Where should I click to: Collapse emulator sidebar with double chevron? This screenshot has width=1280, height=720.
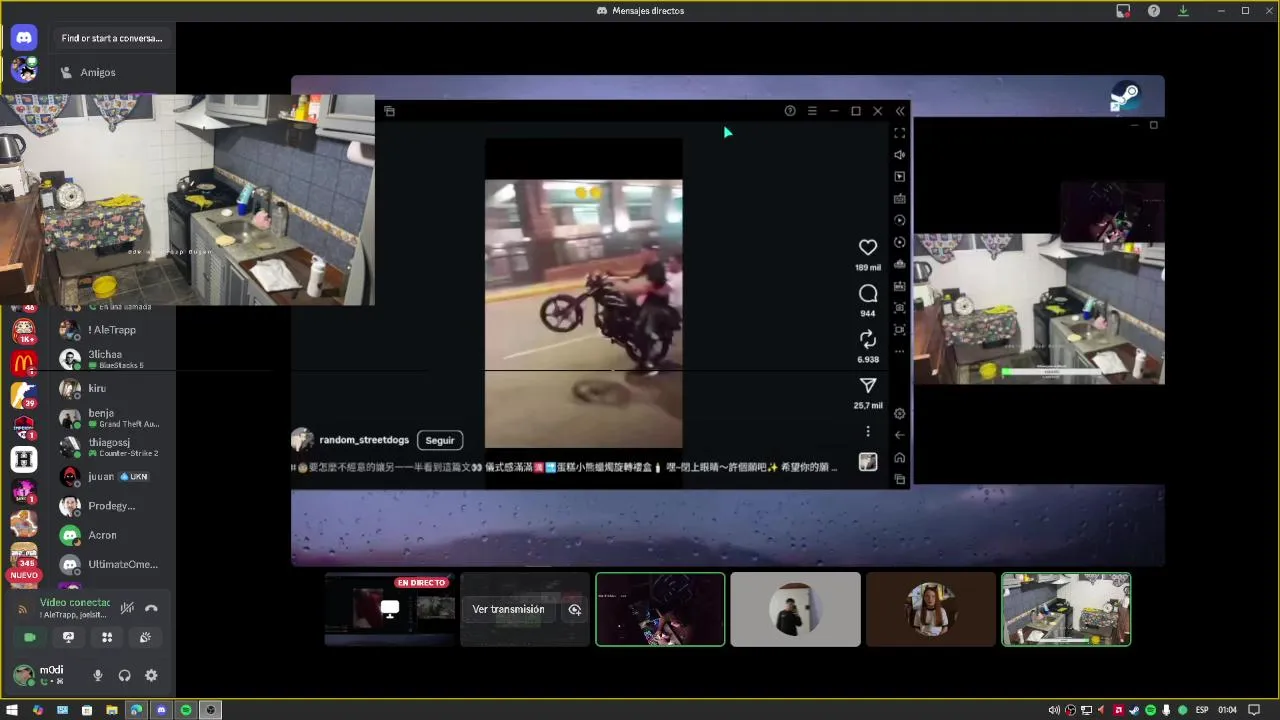(x=900, y=111)
